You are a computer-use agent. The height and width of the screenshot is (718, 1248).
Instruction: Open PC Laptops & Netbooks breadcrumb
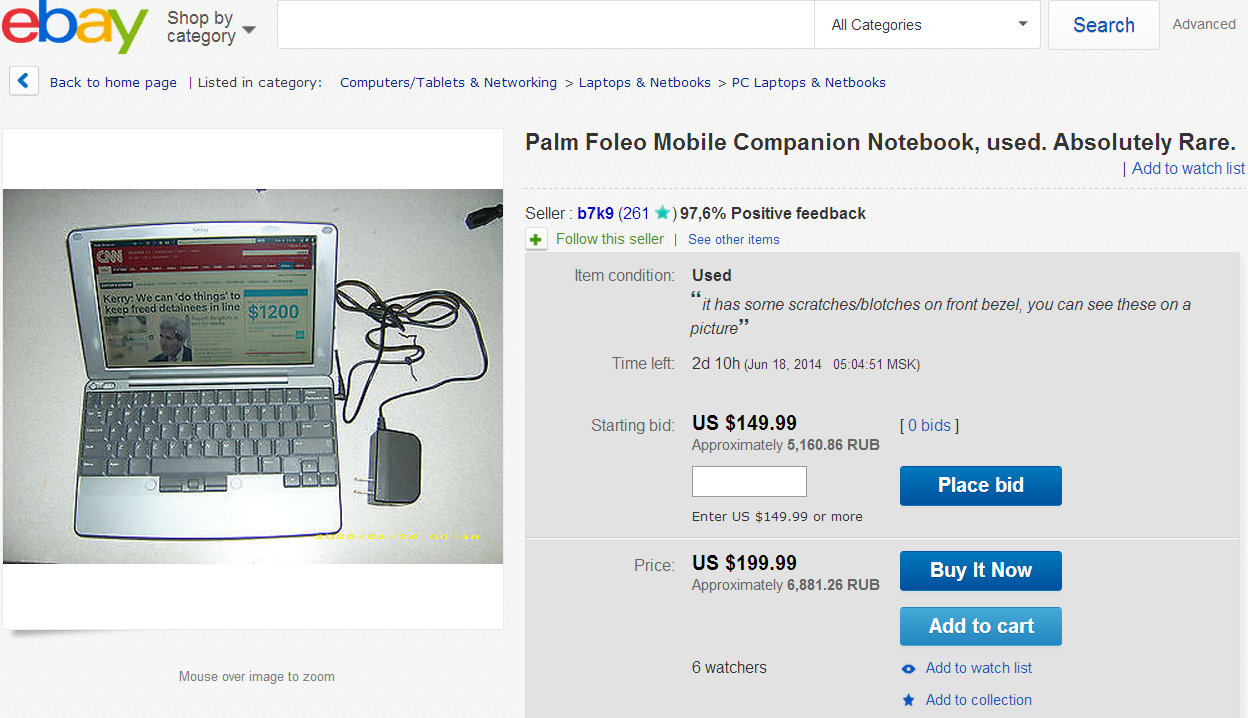(x=809, y=83)
